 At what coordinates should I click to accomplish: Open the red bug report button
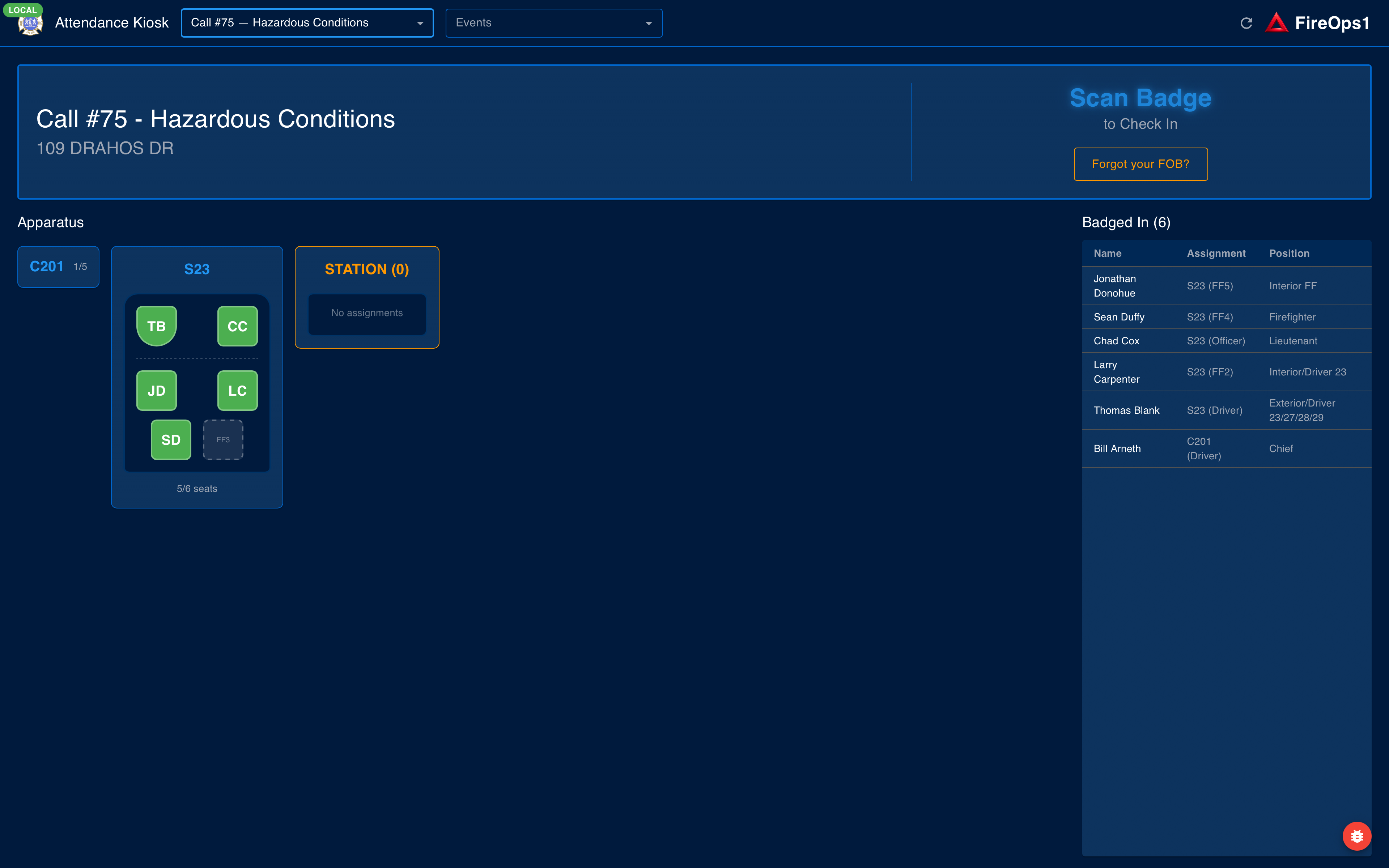click(1357, 836)
